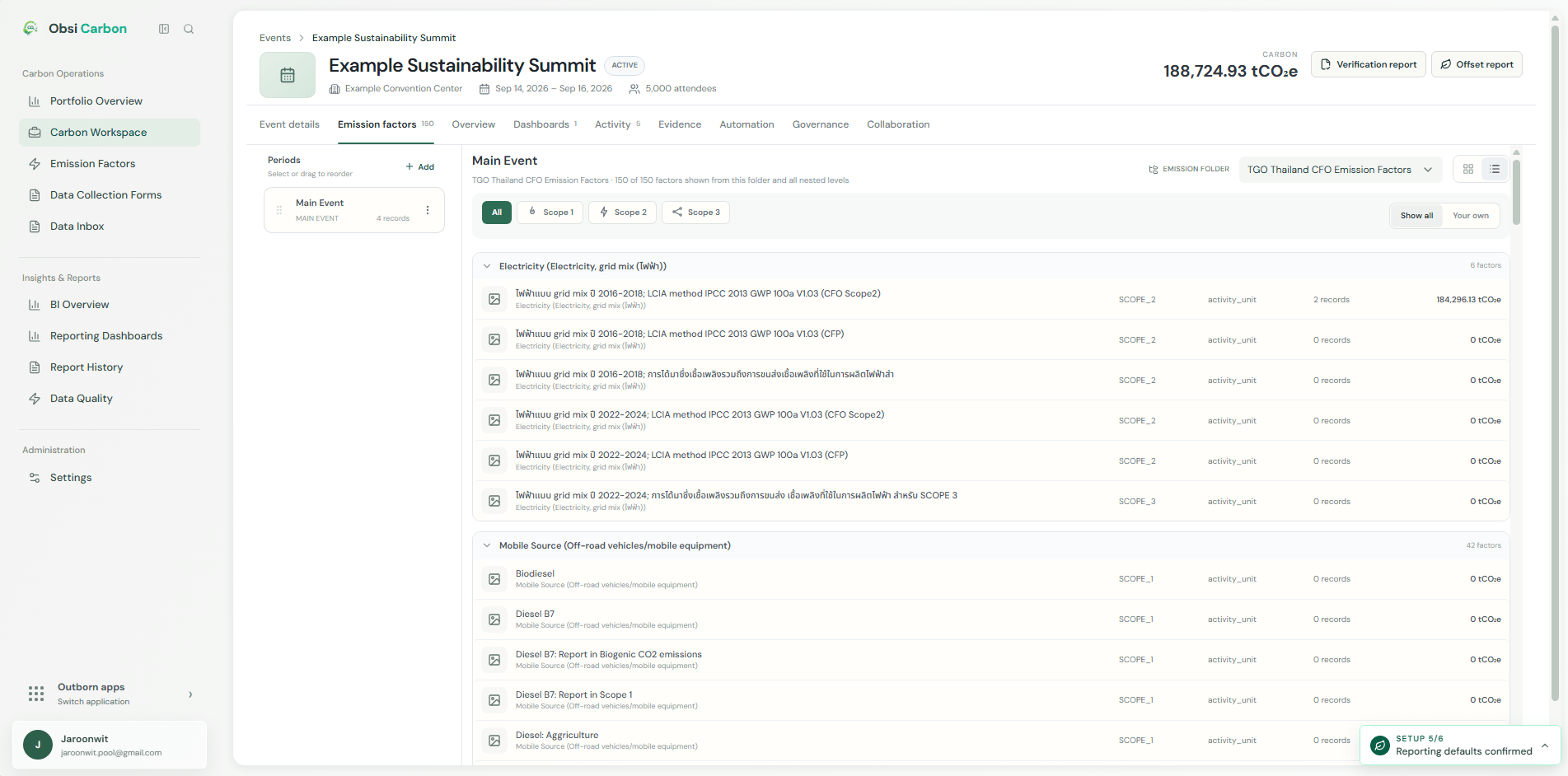Expand the Setup 5/6 progress panel
This screenshot has width=1568, height=776.
coord(1545,746)
